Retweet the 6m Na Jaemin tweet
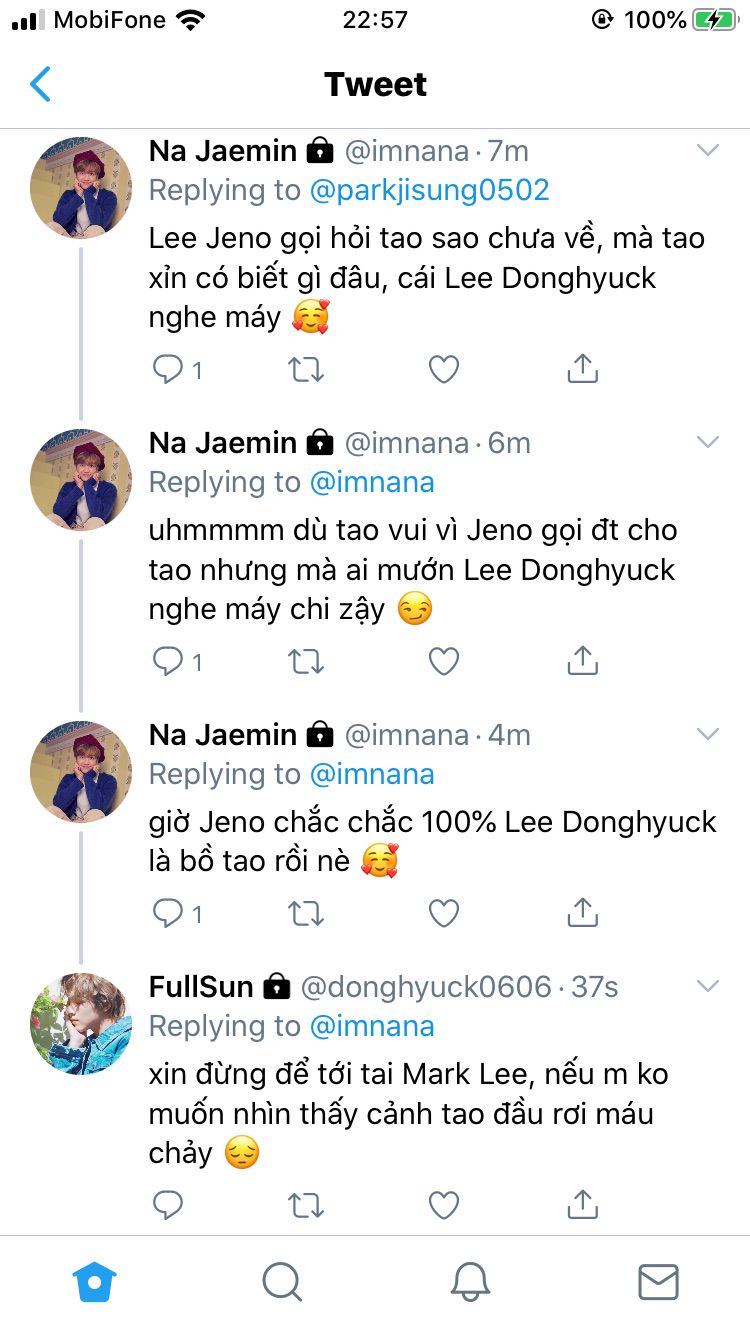Image resolution: width=750 pixels, height=1334 pixels. click(x=306, y=661)
